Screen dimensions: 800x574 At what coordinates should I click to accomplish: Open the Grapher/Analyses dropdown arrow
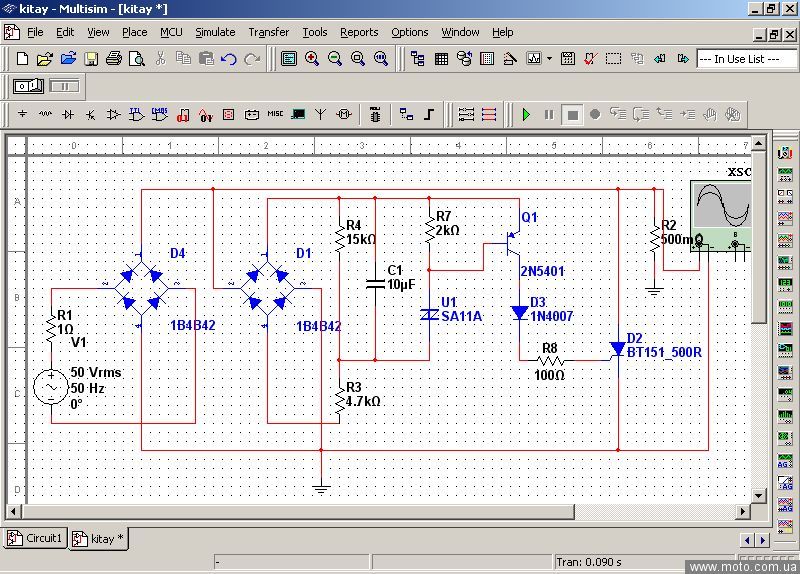[549, 59]
